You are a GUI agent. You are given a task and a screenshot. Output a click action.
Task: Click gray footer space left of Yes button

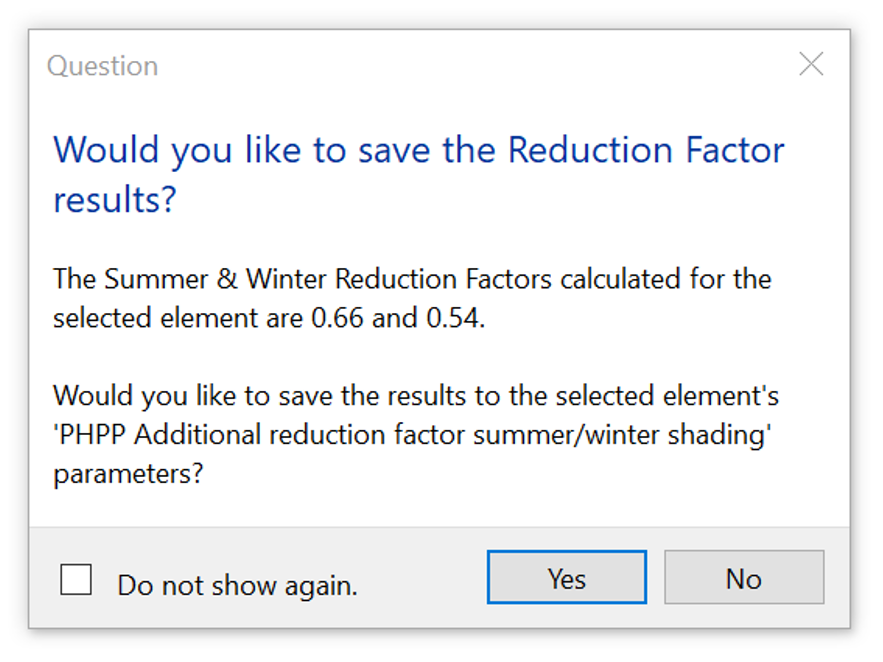click(420, 580)
